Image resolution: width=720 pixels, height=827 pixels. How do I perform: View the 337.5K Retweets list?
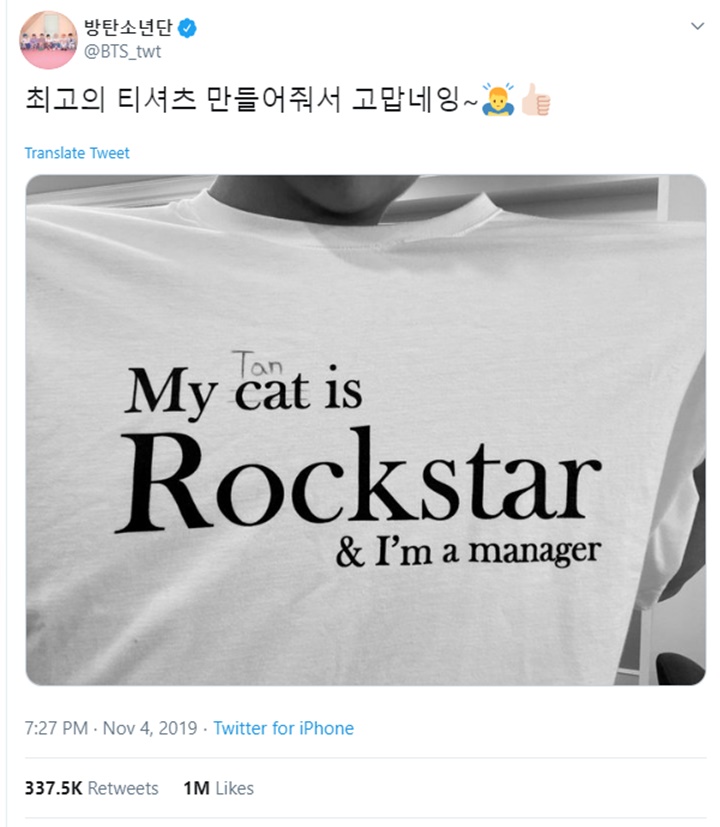click(x=92, y=788)
